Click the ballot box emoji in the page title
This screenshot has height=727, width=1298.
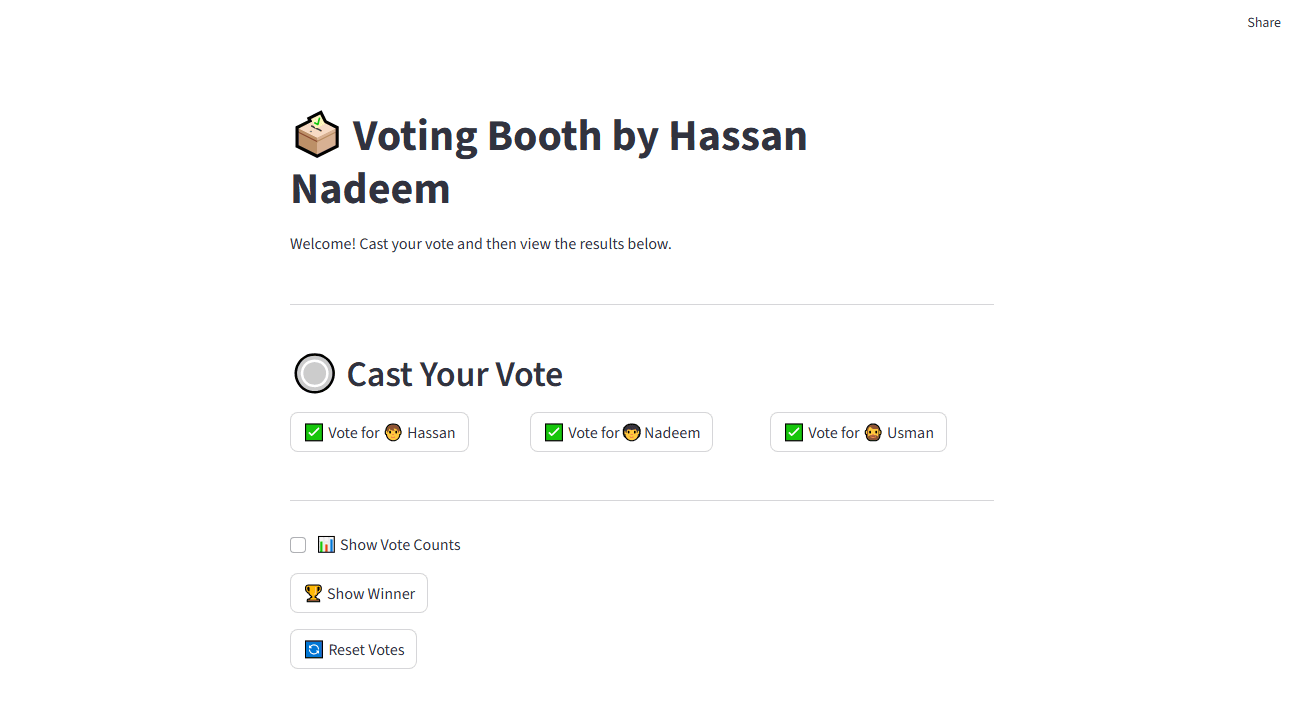pyautogui.click(x=316, y=134)
